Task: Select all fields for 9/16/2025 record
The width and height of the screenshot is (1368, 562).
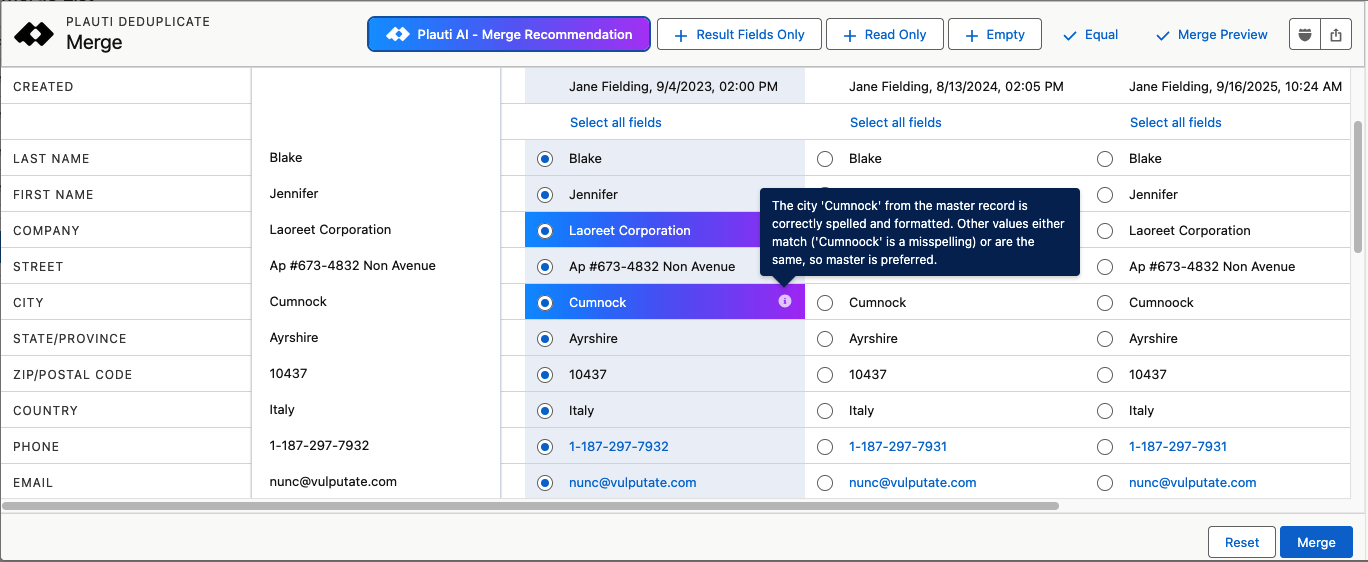Action: [1176, 122]
